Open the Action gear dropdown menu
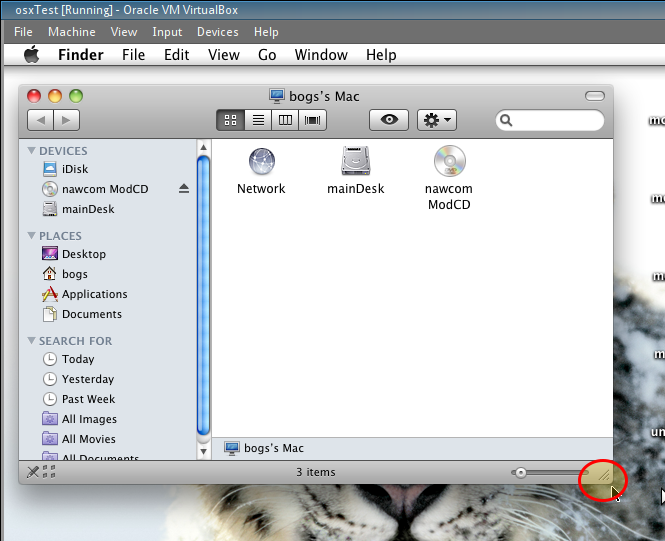This screenshot has height=541, width=665. pos(437,120)
